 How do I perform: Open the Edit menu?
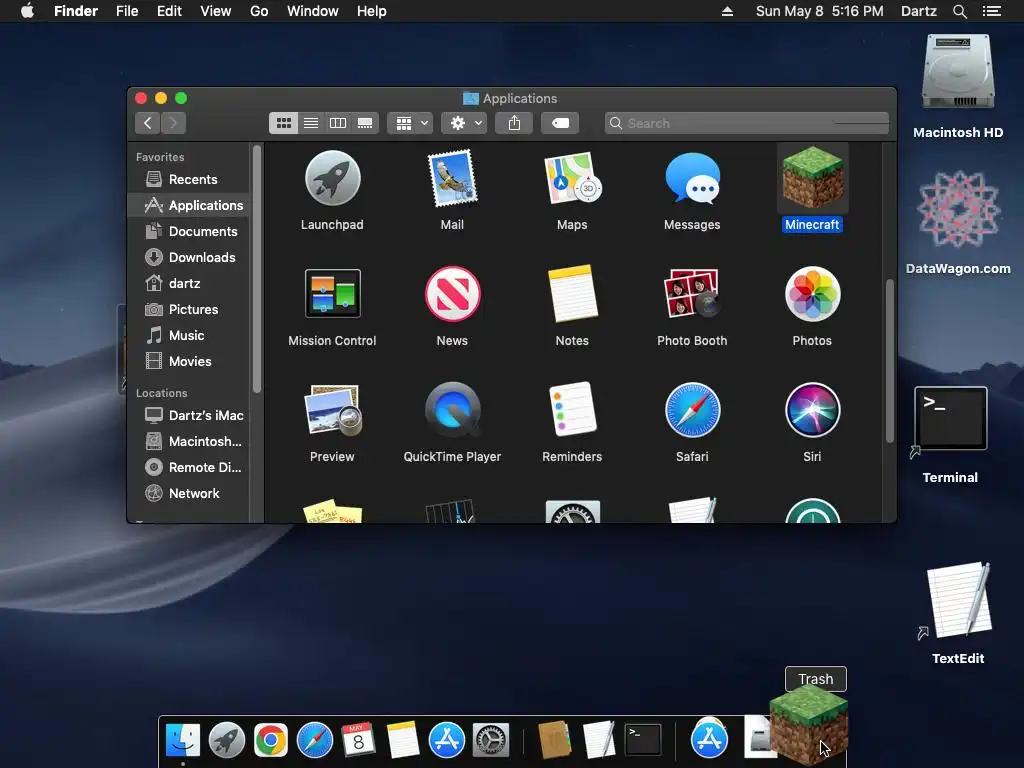click(169, 11)
